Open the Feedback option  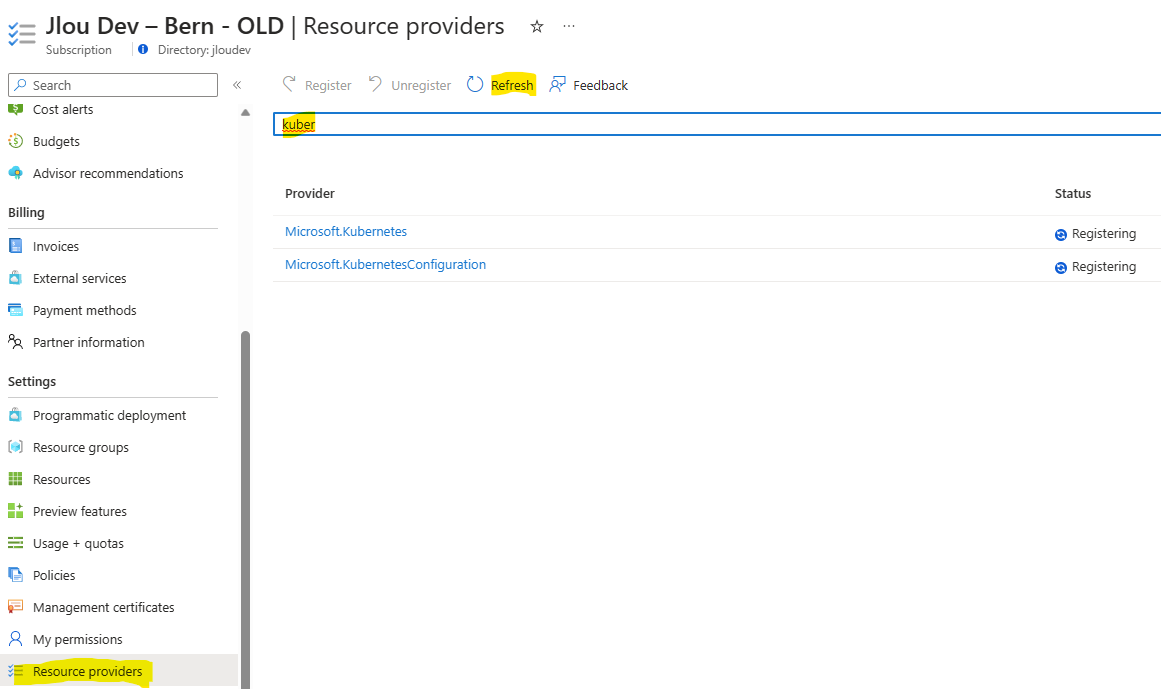pyautogui.click(x=589, y=85)
